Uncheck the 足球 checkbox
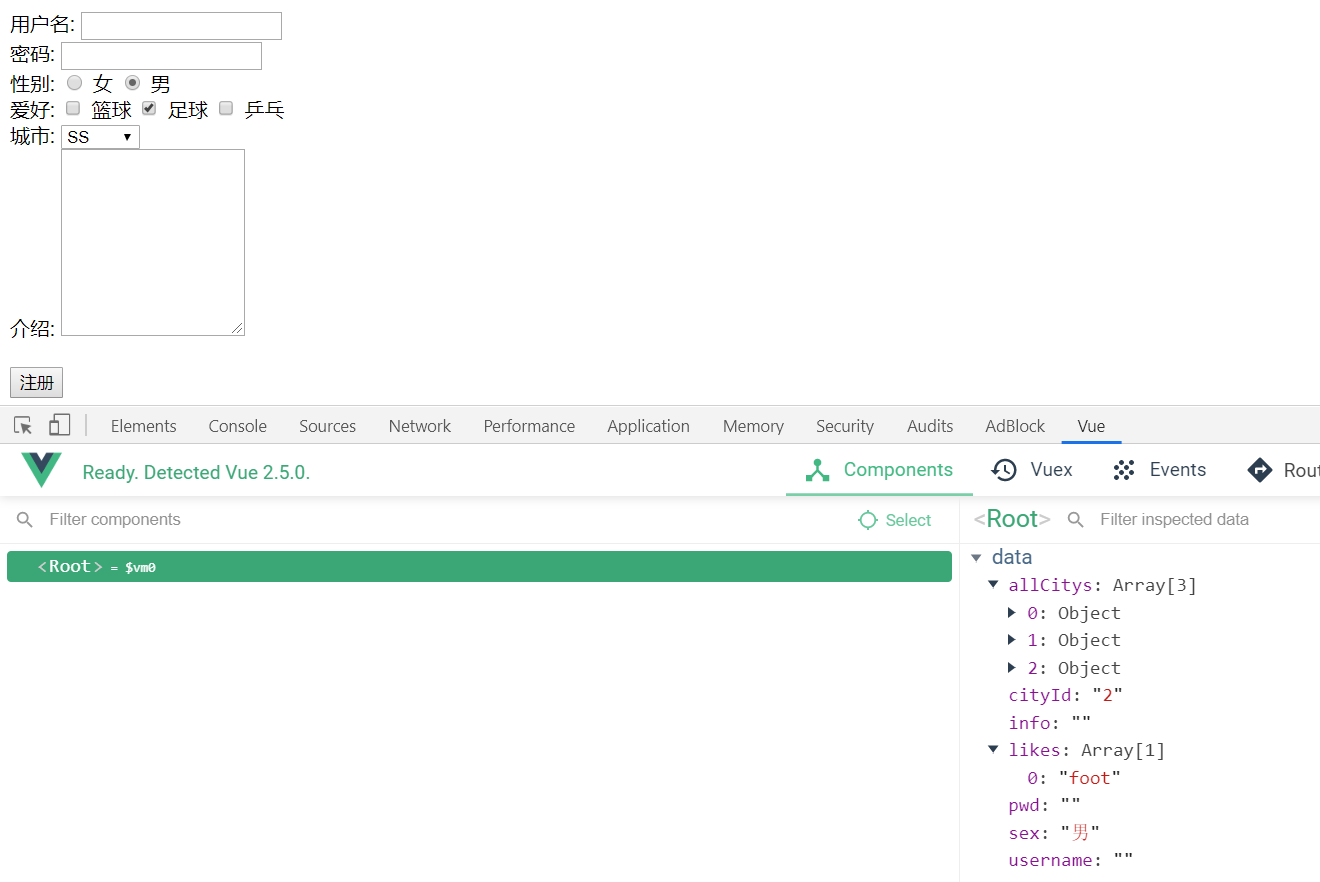 point(149,108)
